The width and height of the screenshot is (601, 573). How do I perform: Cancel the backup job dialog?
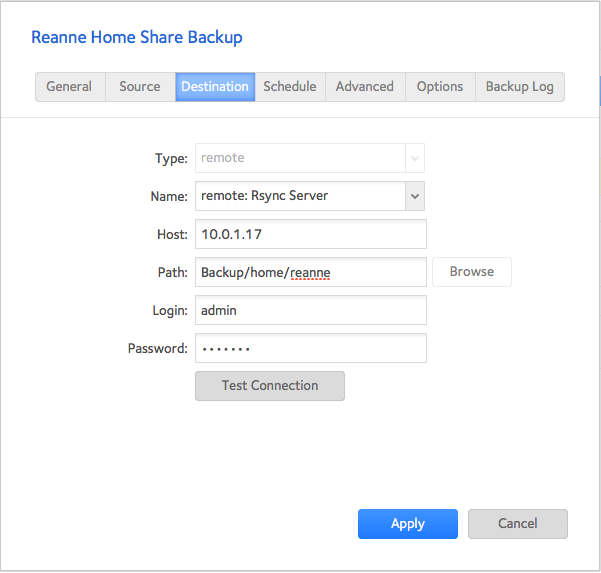click(518, 524)
